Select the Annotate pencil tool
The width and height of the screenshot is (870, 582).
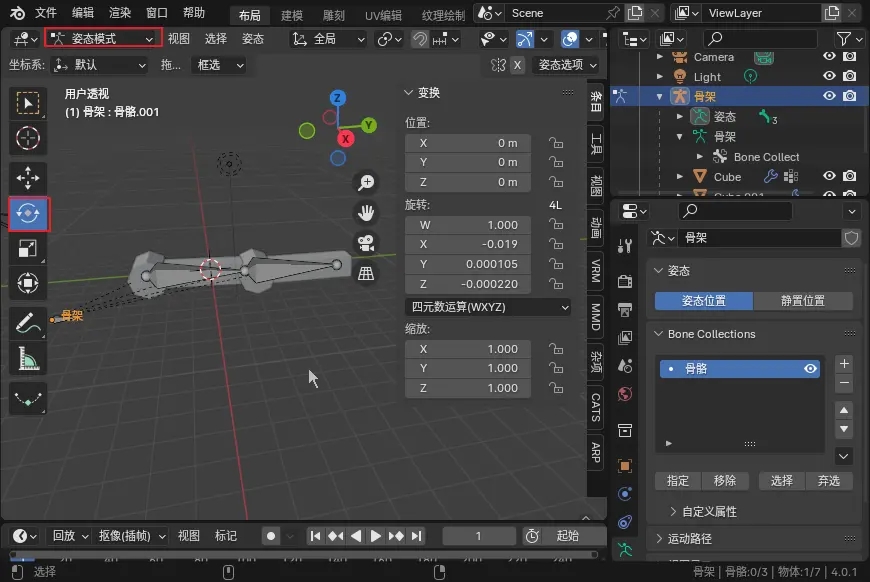(28, 322)
